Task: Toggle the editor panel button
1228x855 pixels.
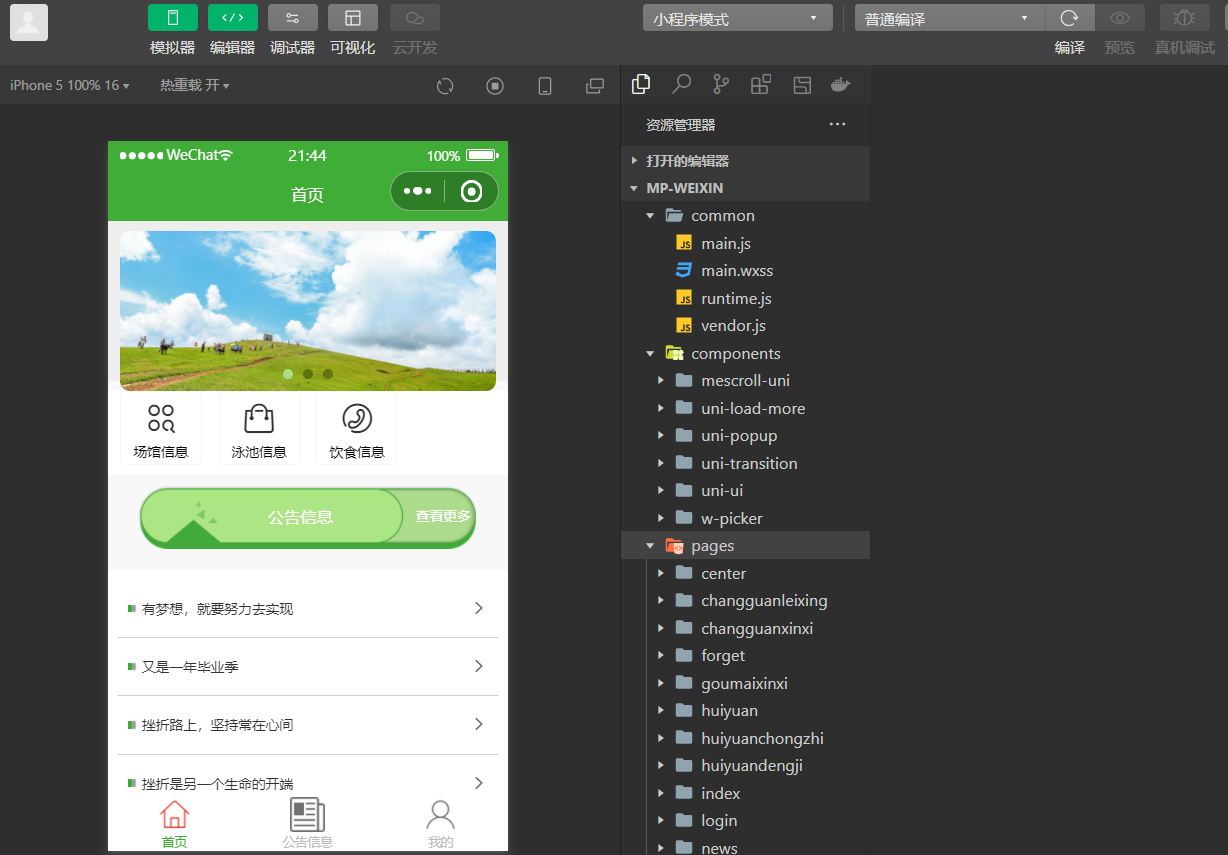Action: point(233,18)
